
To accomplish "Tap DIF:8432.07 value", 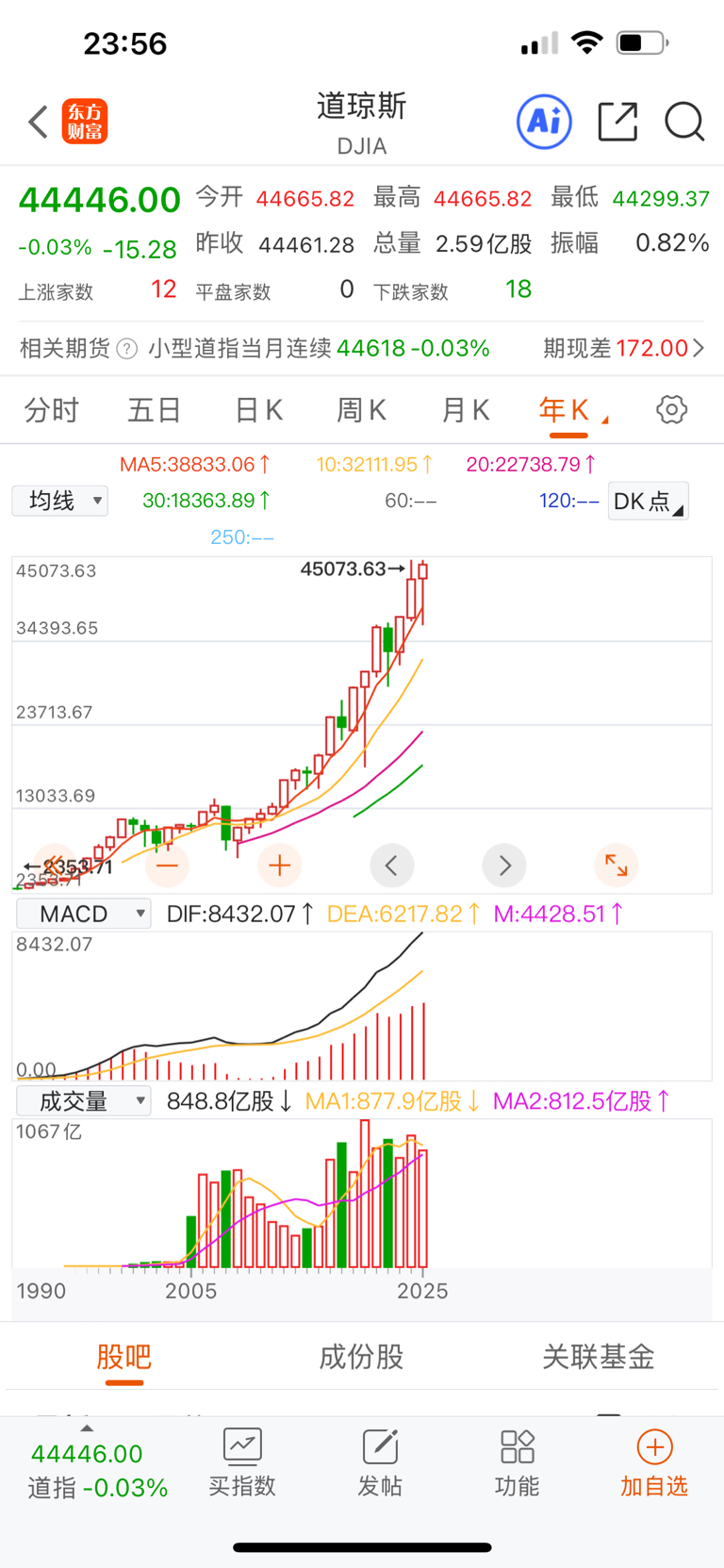I will (239, 914).
